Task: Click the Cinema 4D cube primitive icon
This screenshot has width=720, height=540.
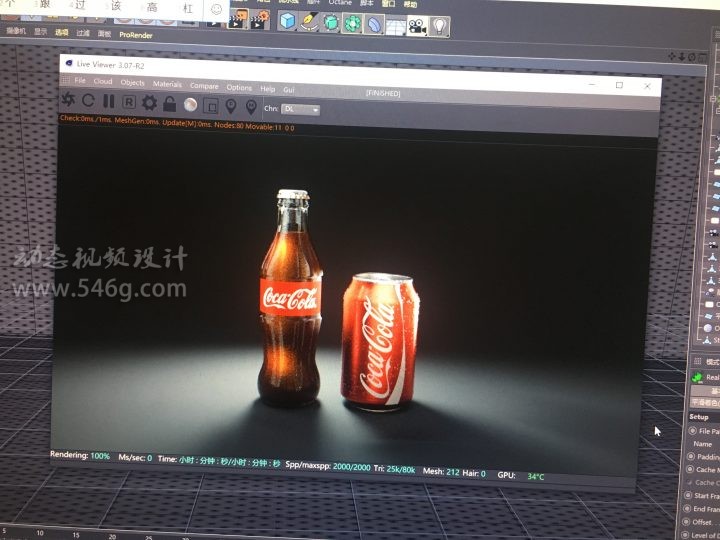Action: pos(287,21)
